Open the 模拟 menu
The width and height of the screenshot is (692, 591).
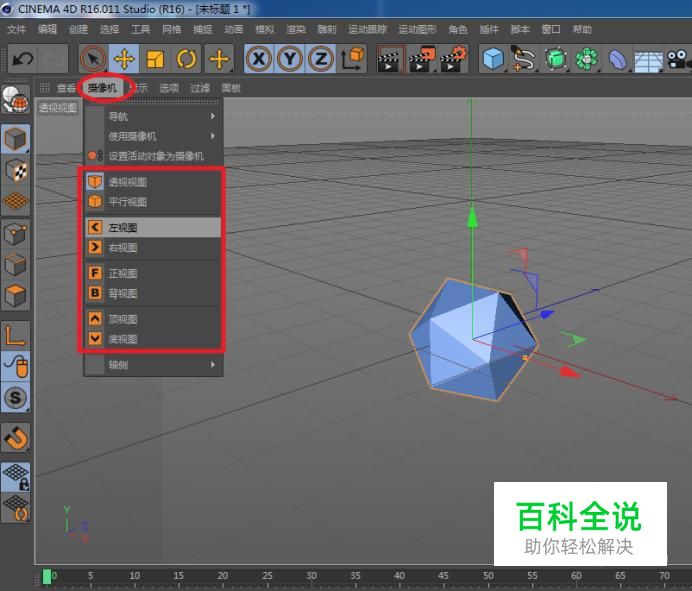pyautogui.click(x=265, y=30)
